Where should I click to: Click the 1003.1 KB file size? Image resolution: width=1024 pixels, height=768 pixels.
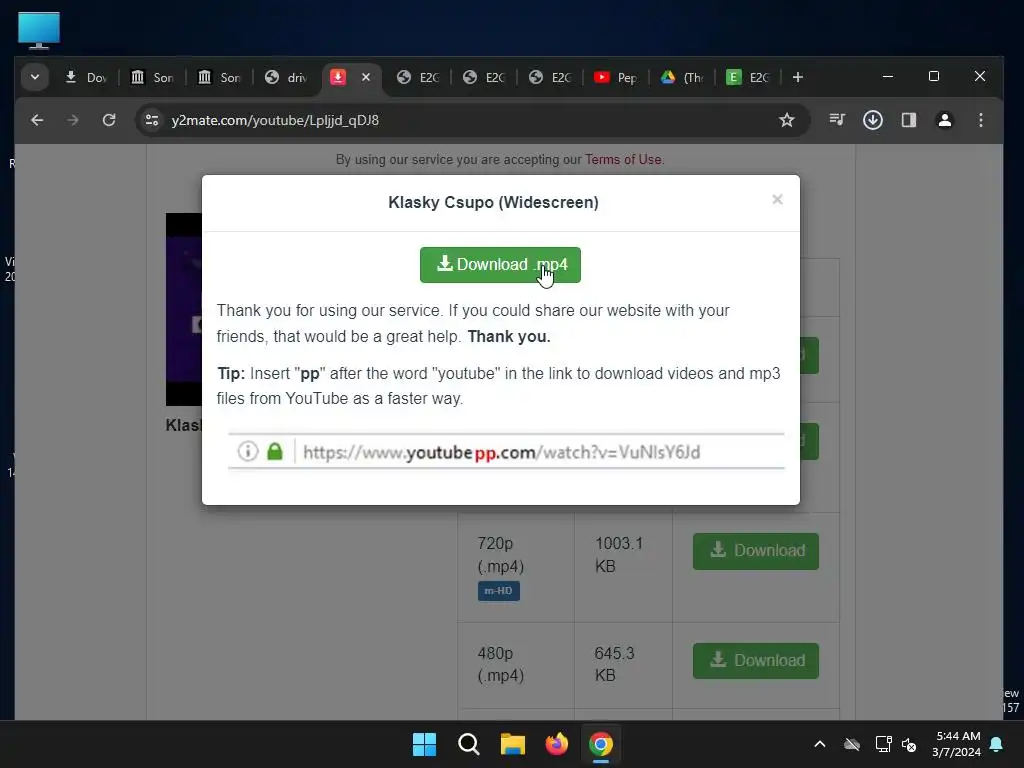click(x=619, y=554)
